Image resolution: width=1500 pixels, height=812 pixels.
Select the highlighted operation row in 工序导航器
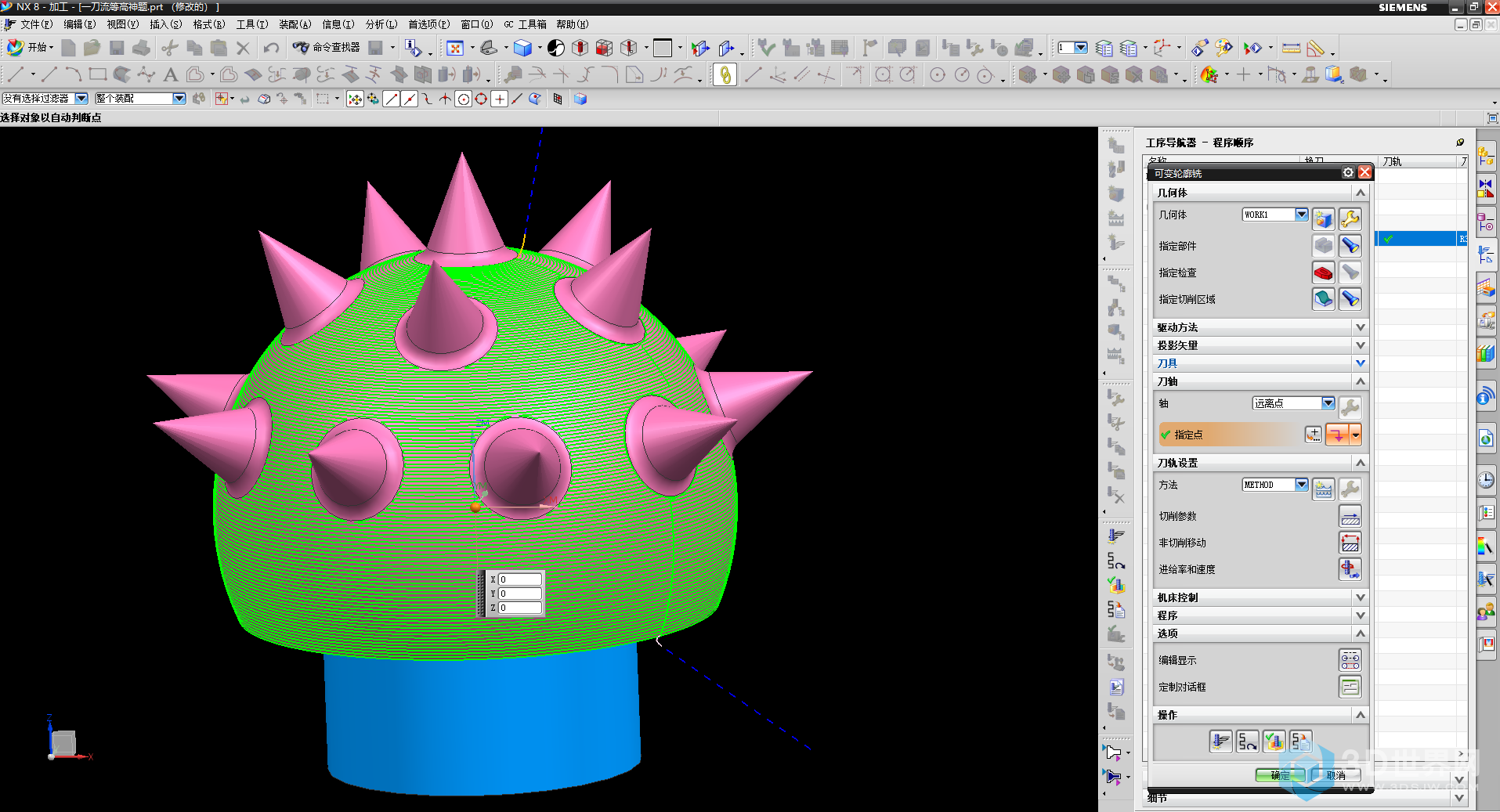(x=1421, y=239)
